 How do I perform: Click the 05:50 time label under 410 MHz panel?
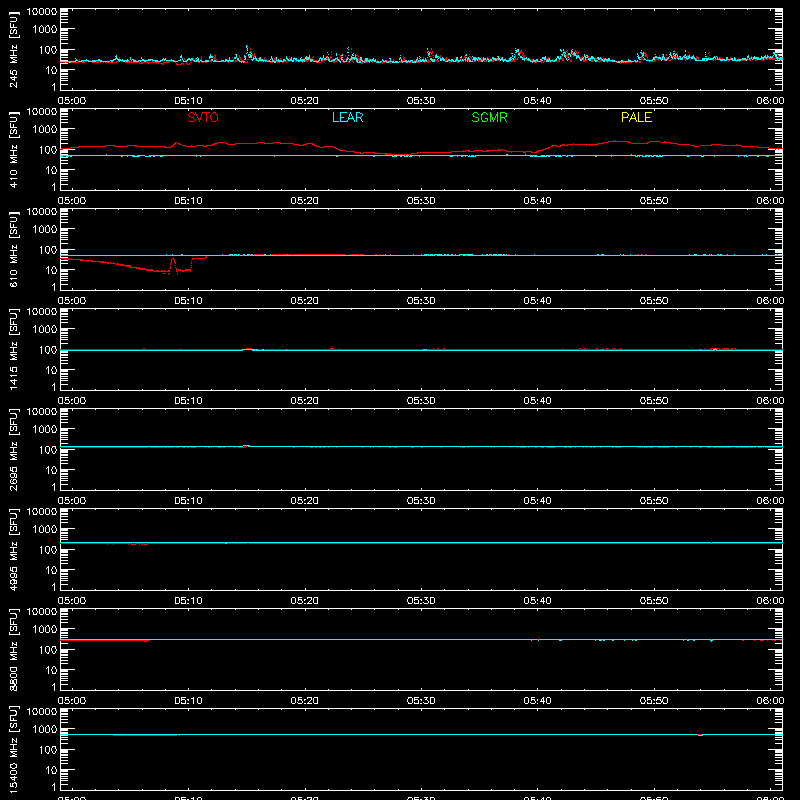654,201
